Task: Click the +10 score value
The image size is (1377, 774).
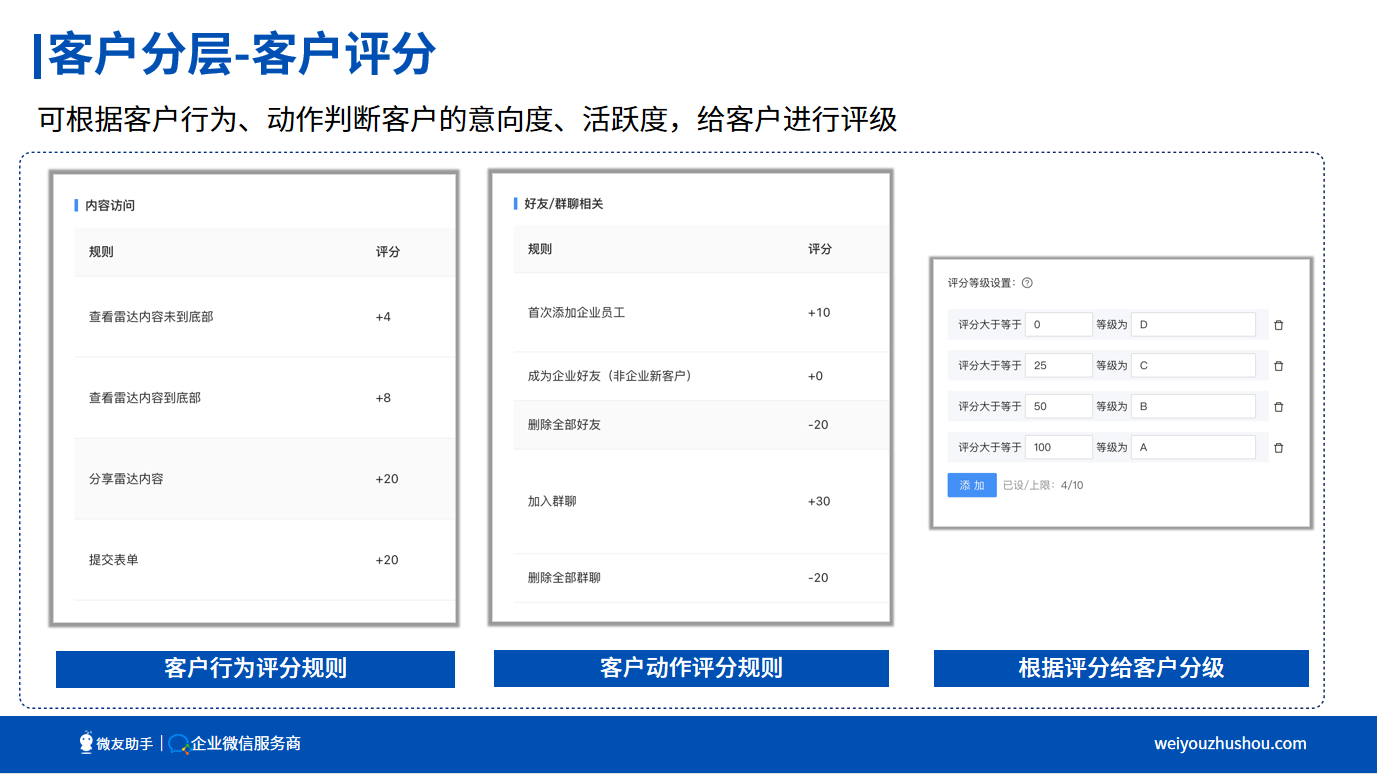Action: click(819, 312)
